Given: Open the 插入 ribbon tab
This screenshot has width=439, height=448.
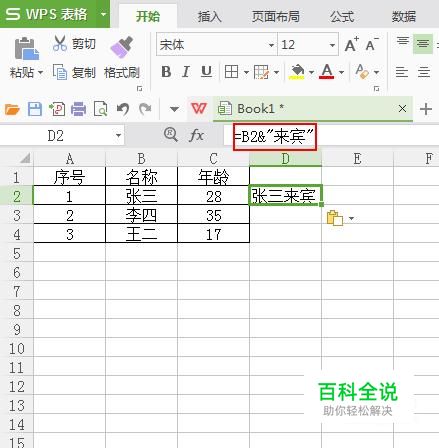Looking at the screenshot, I should click(209, 16).
